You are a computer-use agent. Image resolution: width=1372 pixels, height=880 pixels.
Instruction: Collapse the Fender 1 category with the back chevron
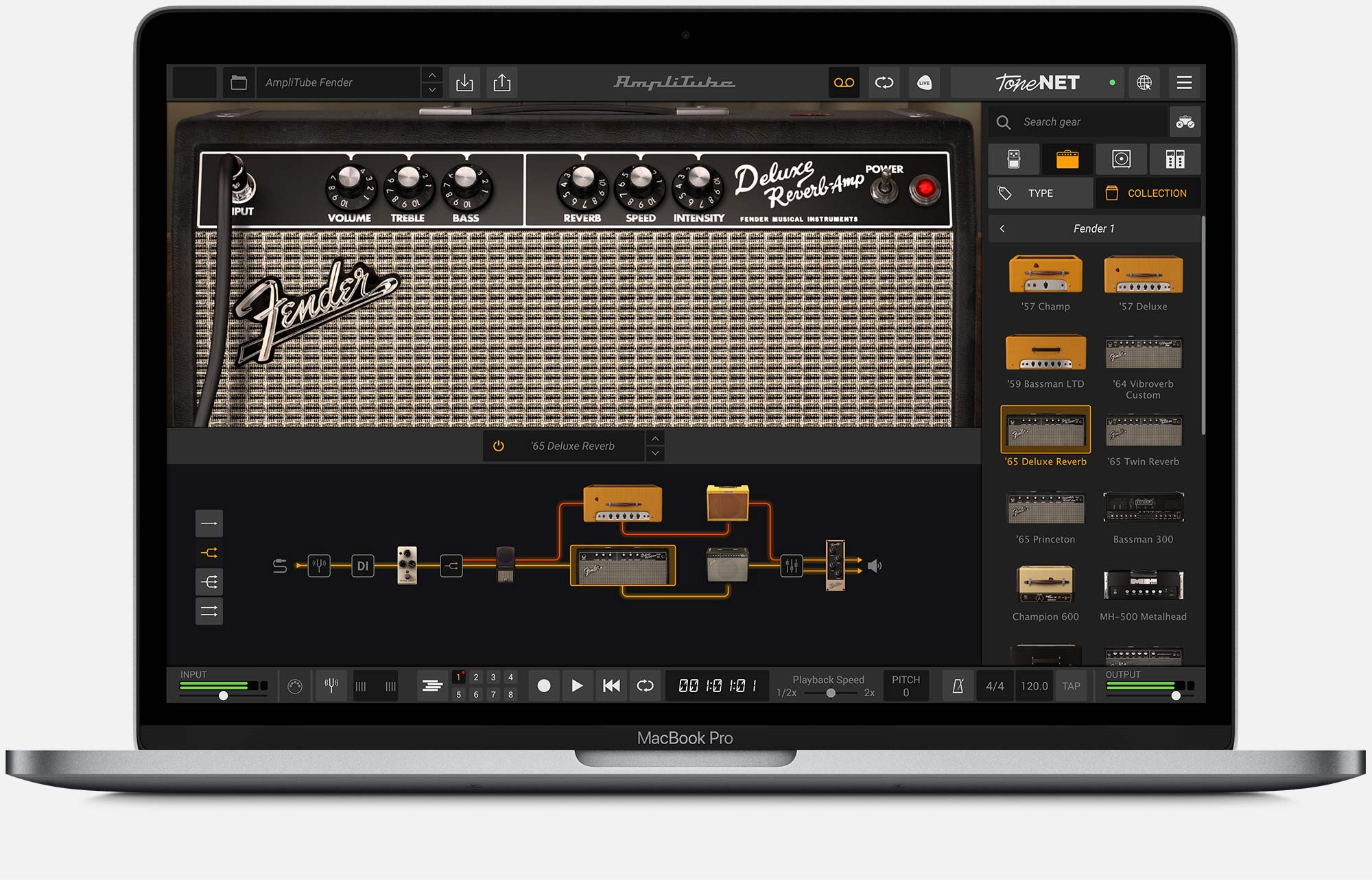coord(1004,228)
